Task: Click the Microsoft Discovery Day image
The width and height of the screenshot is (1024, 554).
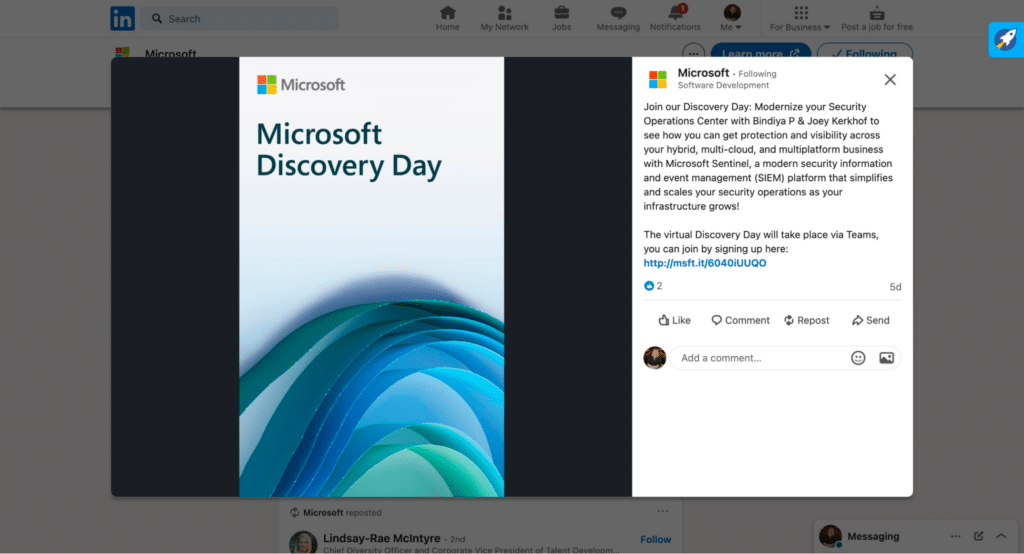Action: 372,276
